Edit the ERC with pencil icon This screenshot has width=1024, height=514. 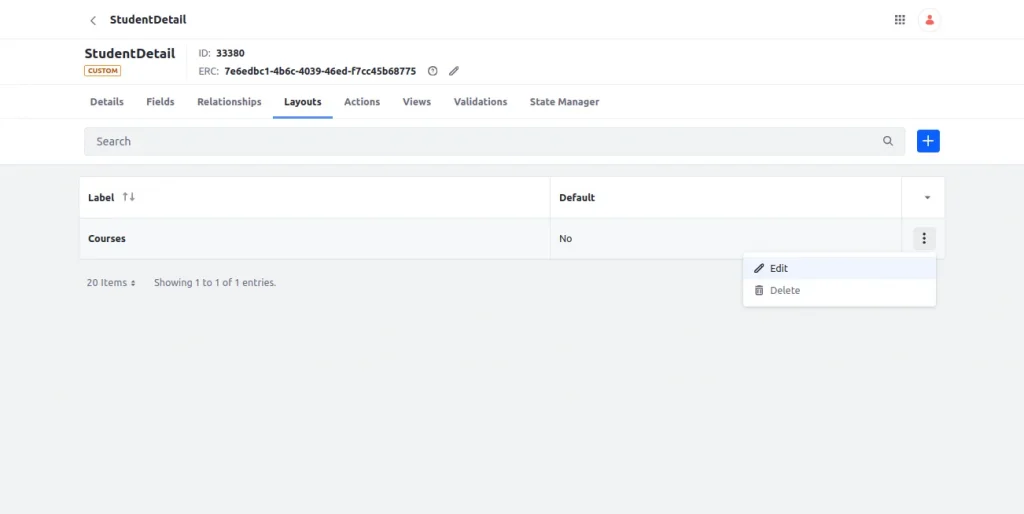pyautogui.click(x=454, y=71)
